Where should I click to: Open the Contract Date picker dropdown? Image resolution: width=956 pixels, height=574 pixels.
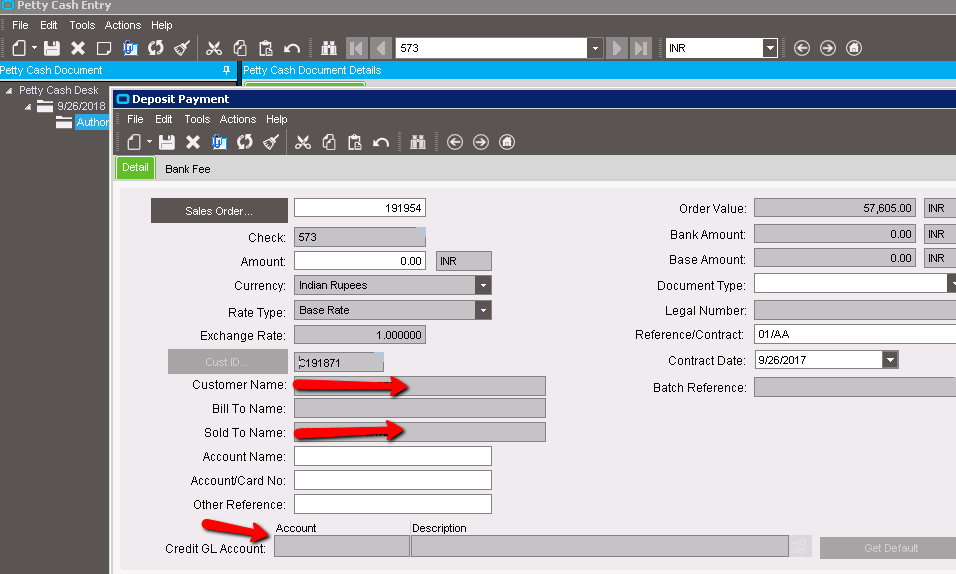[890, 360]
